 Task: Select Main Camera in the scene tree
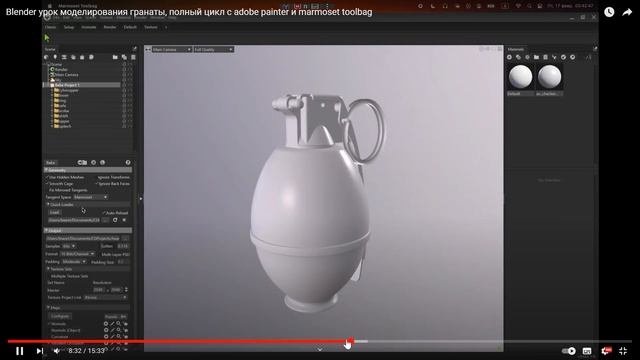pyautogui.click(x=66, y=75)
